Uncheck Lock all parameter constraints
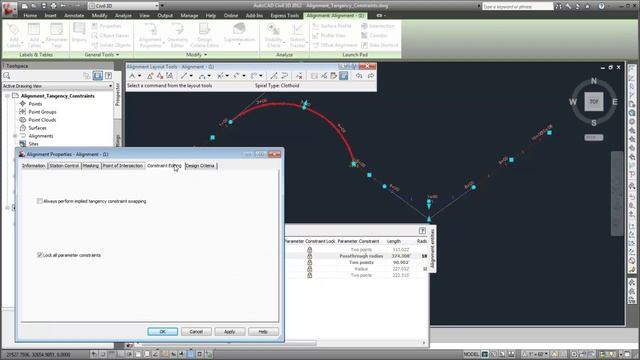 click(40, 255)
